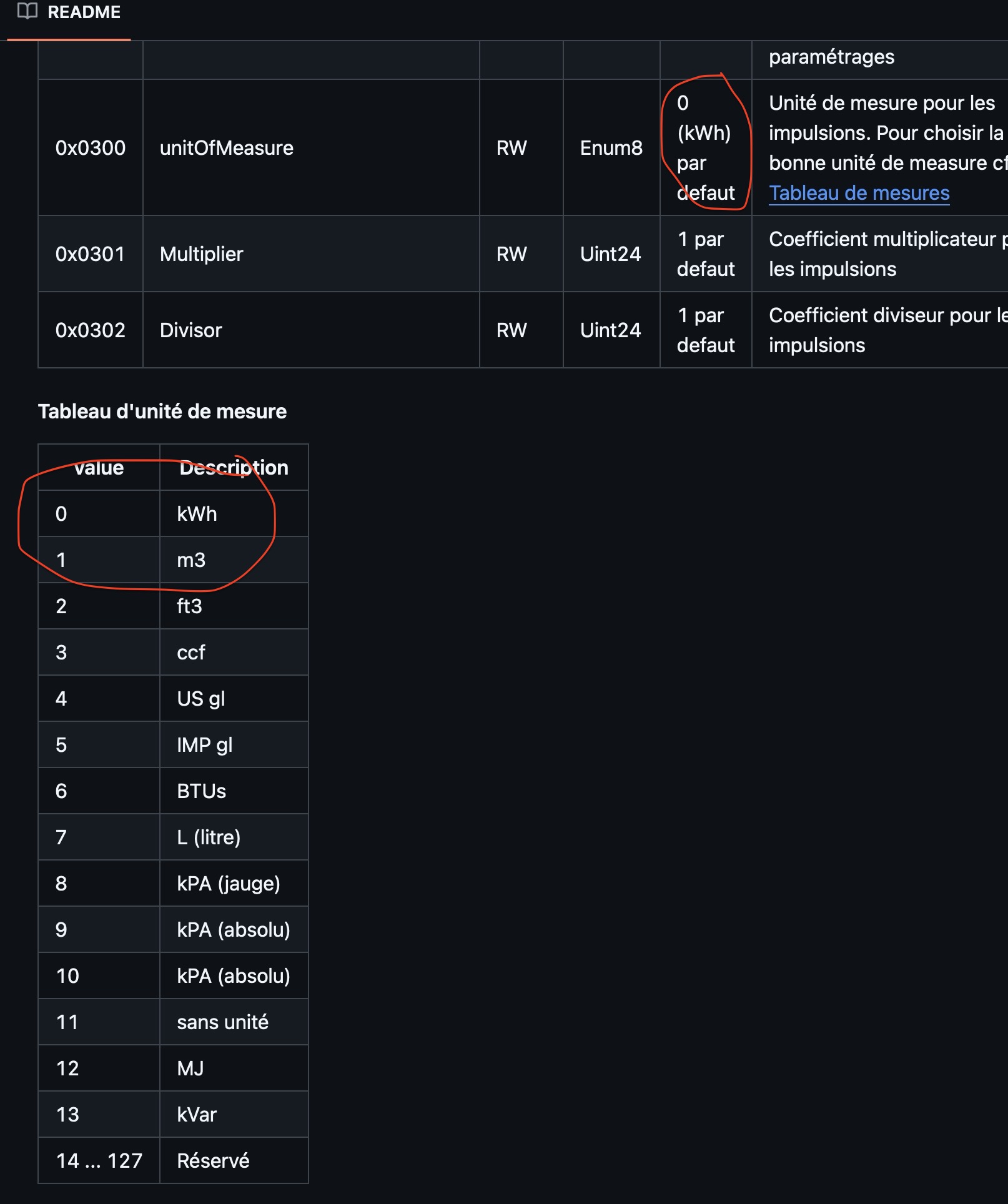Select the Réservé description cell

coord(214,1161)
